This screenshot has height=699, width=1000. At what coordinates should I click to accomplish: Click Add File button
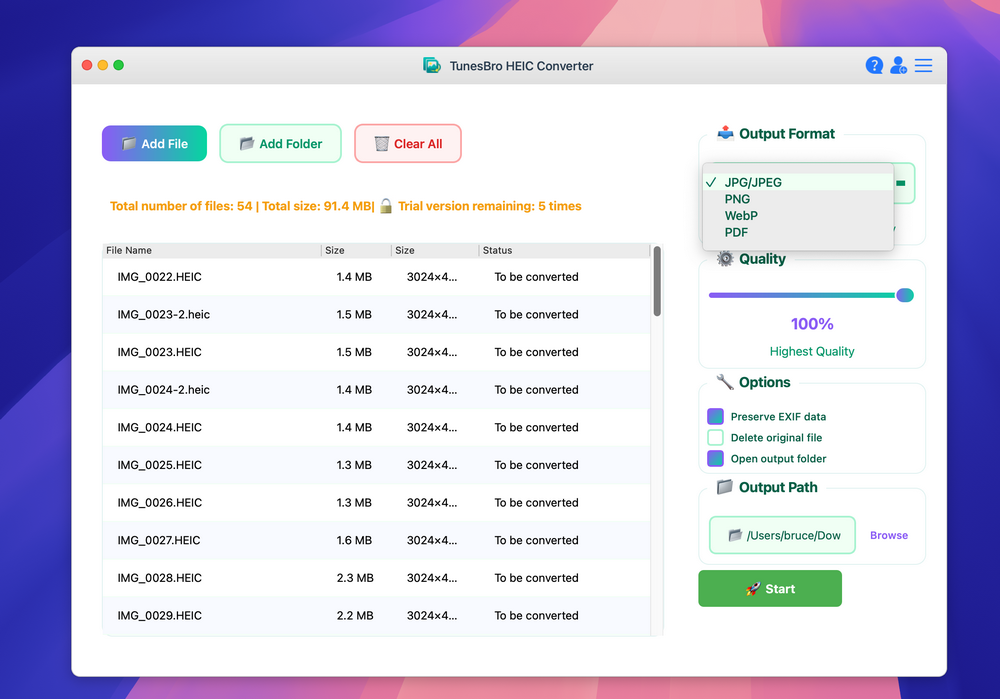tap(154, 143)
